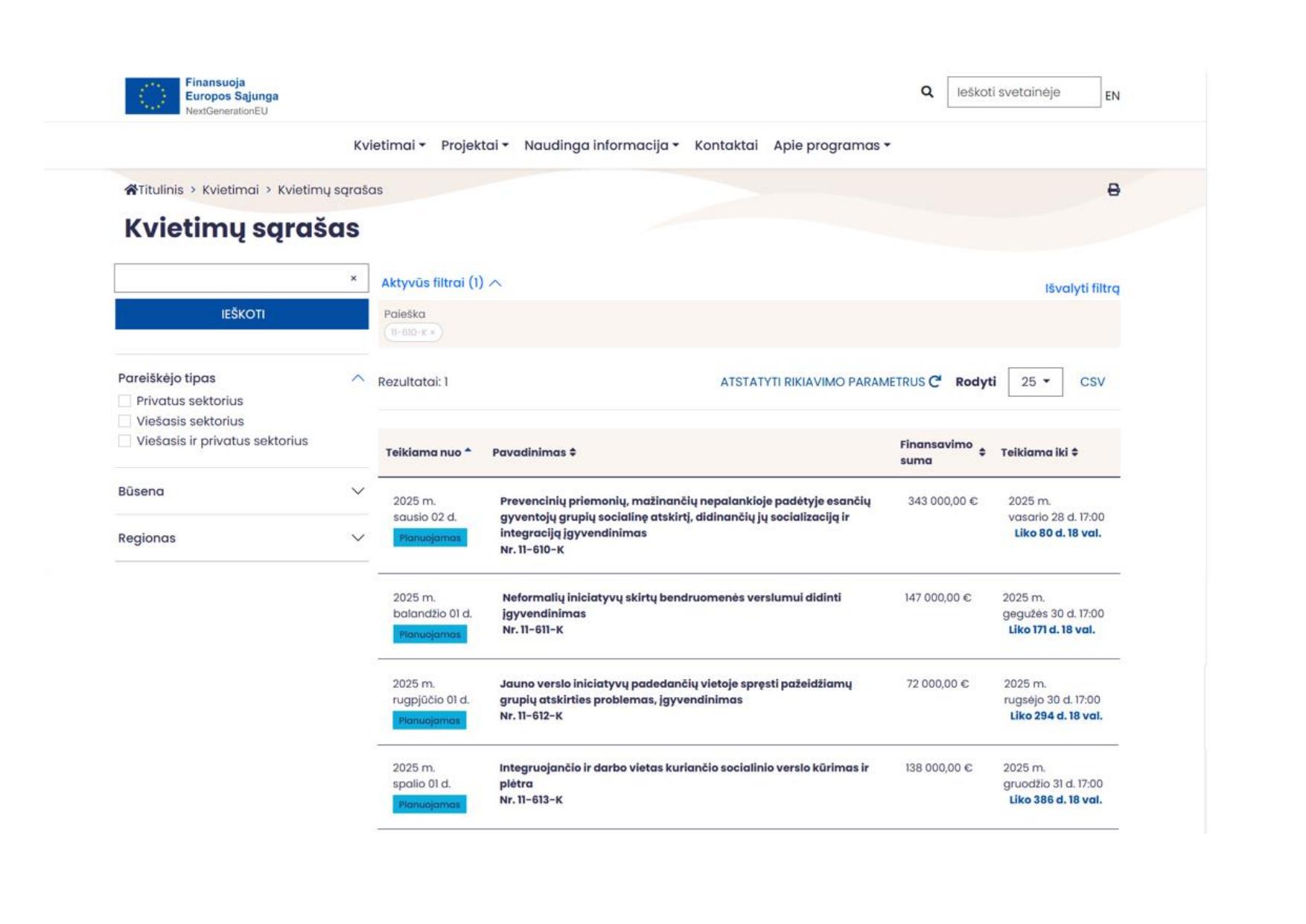Click the Nr. 11-612-K text

tap(531, 716)
